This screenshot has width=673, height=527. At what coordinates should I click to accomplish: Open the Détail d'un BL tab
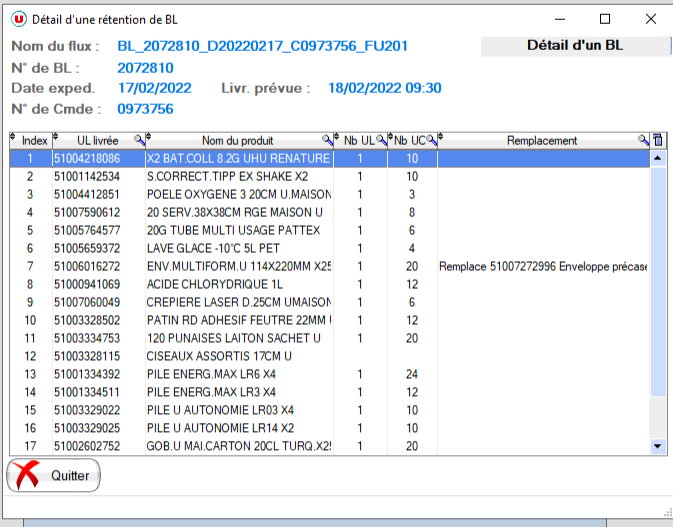[x=574, y=45]
